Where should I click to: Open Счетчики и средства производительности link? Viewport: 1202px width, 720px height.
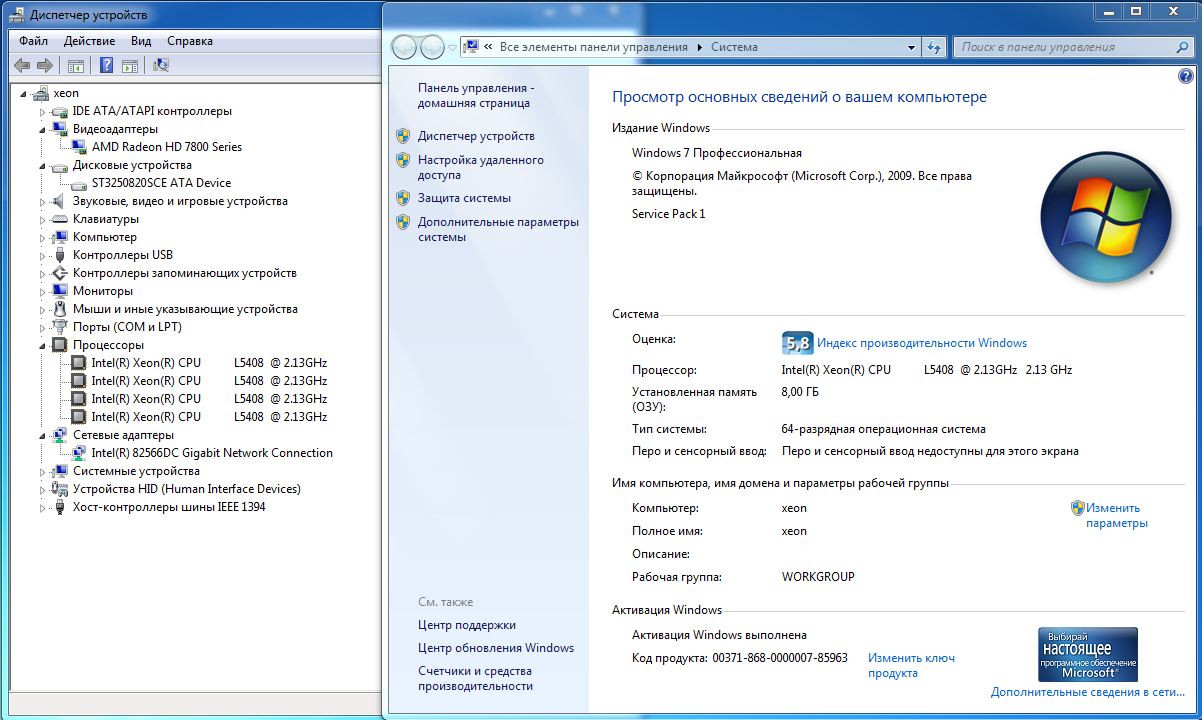pyautogui.click(x=475, y=678)
